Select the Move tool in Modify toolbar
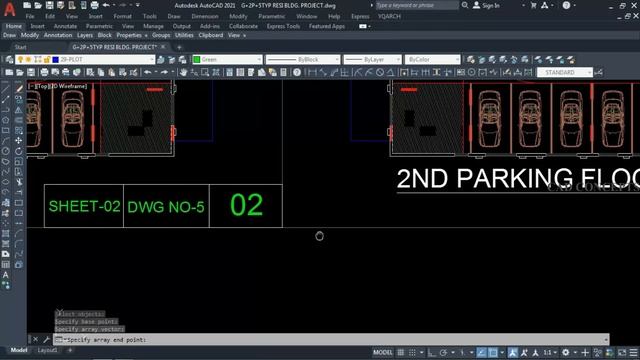The image size is (640, 360). coord(19,141)
